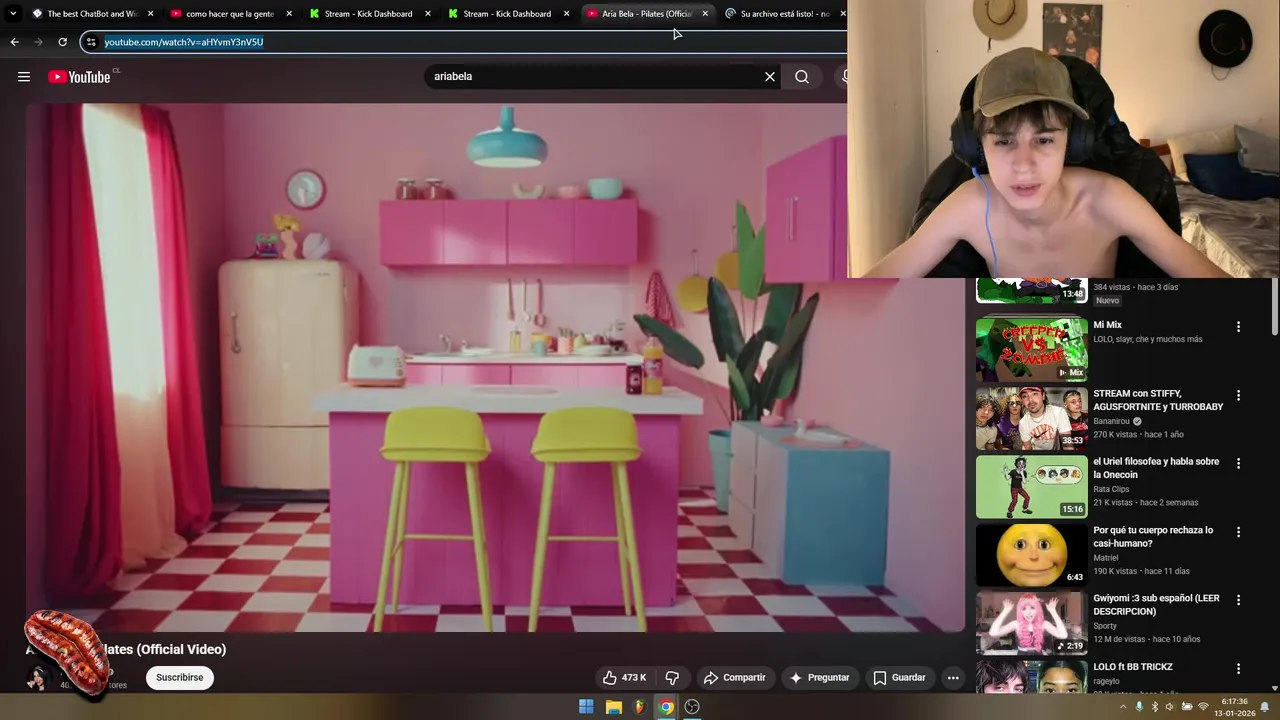This screenshot has height=720, width=1280.
Task: Click the Matriel channel name
Action: click(x=1106, y=558)
